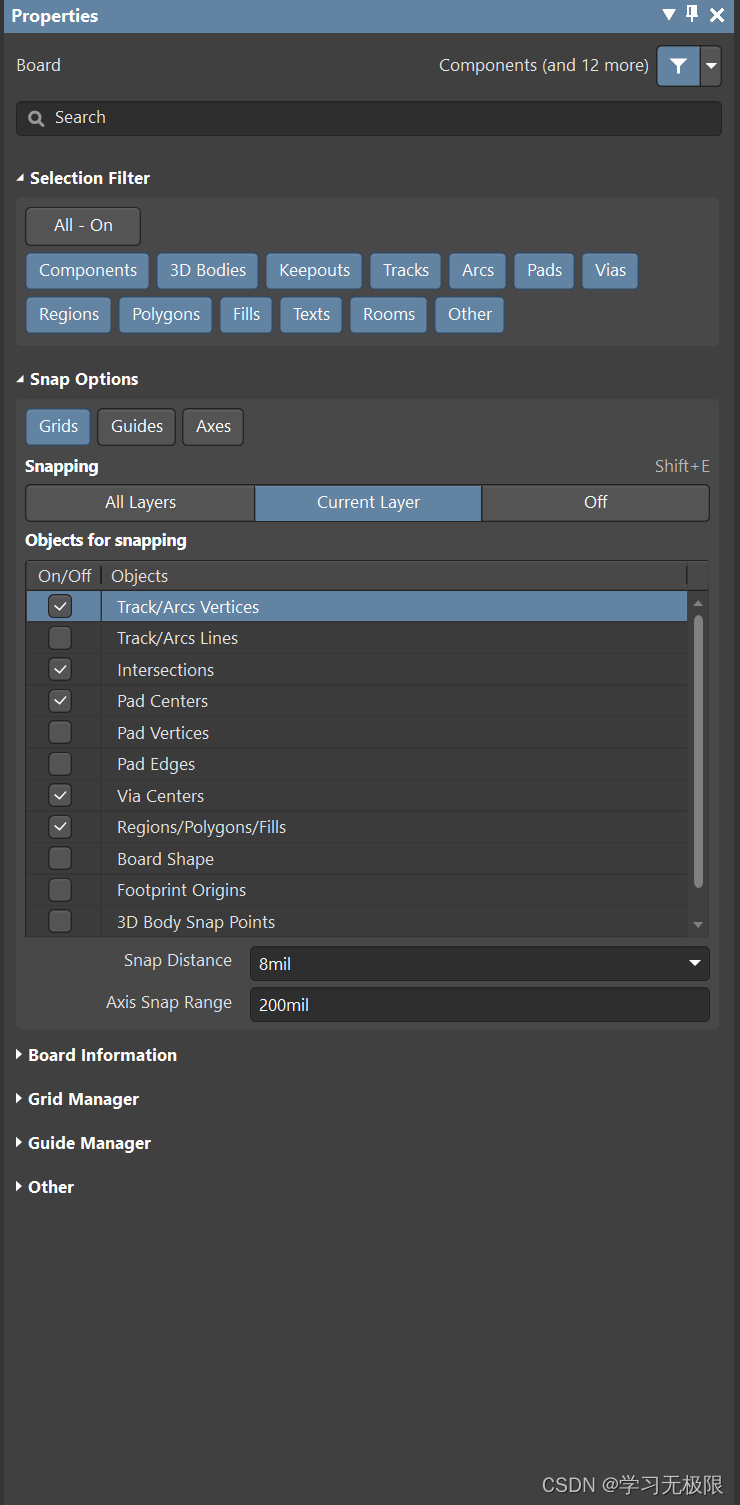Click the All - On button
This screenshot has height=1505, width=740.
pos(83,226)
